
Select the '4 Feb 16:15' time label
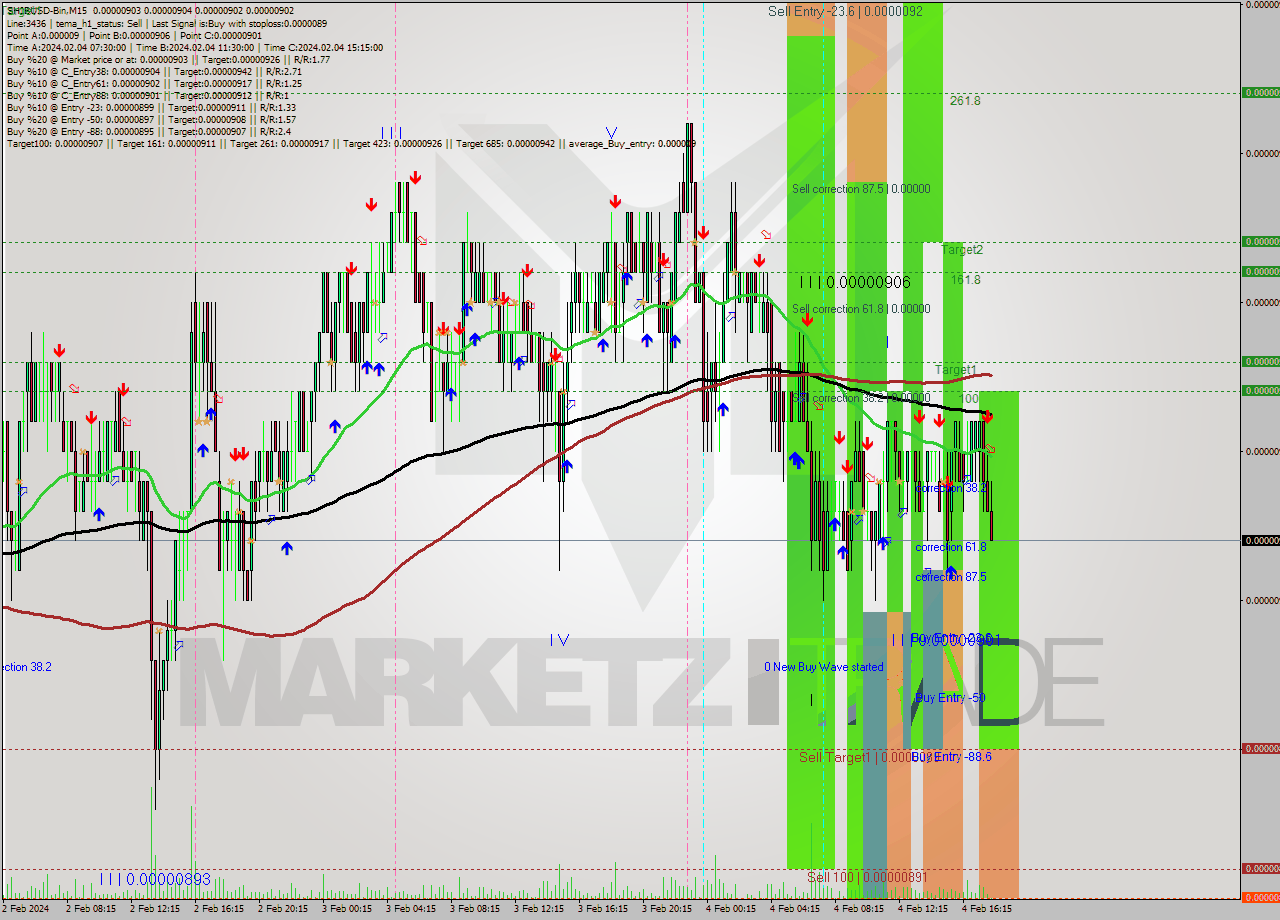coord(987,909)
